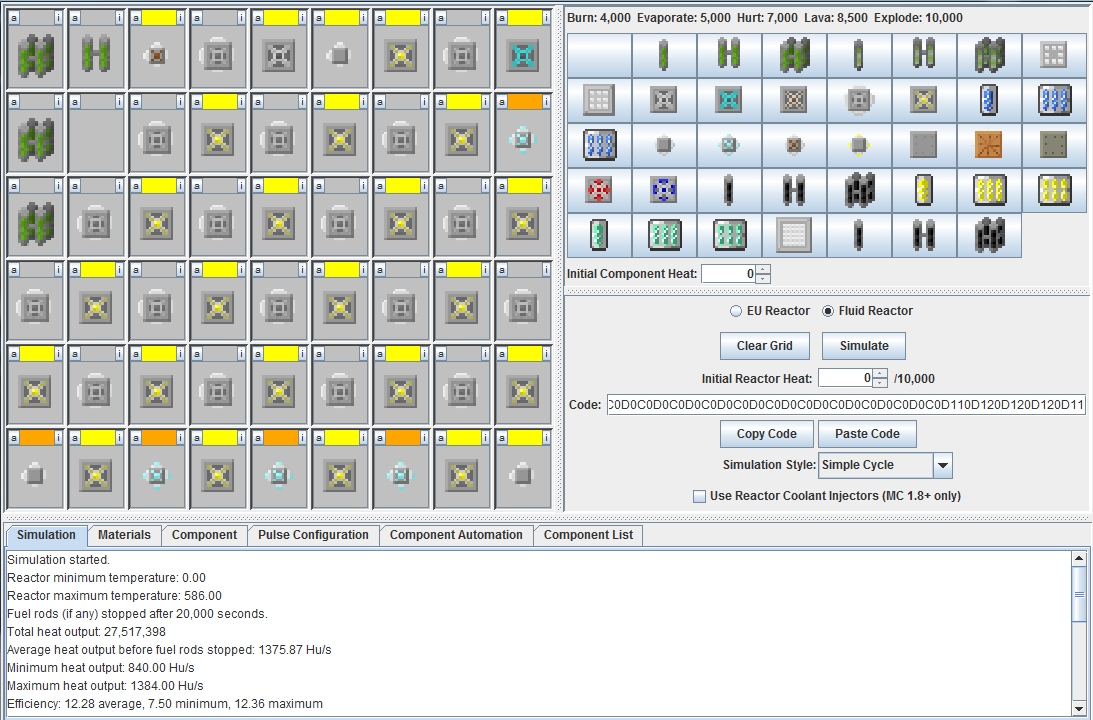
Task: Pick the single green helium coolant cell
Action: (599, 234)
